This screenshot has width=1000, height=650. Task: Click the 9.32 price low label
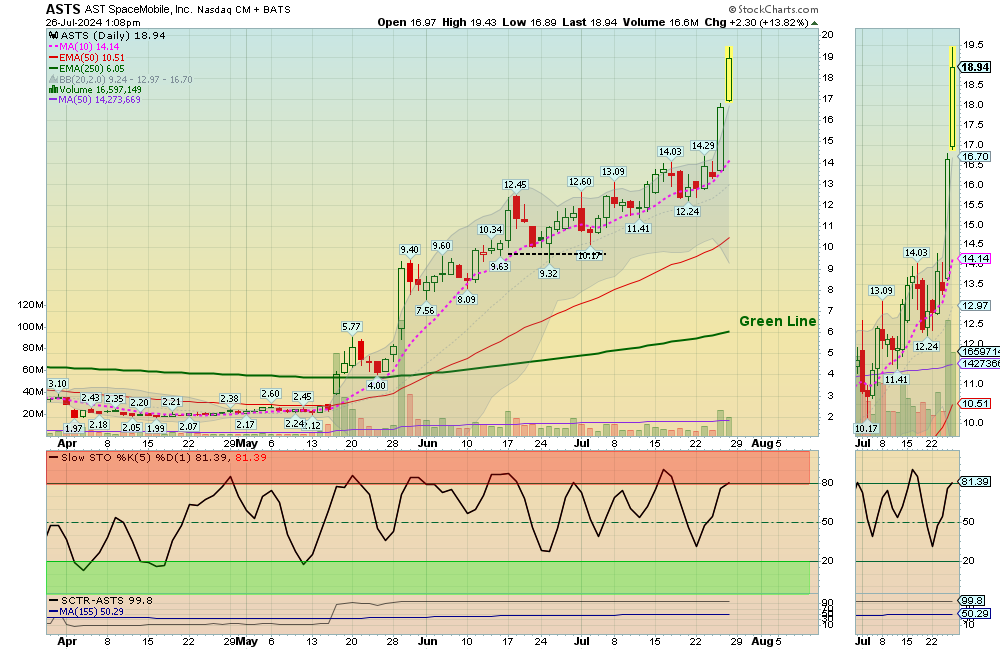[548, 273]
